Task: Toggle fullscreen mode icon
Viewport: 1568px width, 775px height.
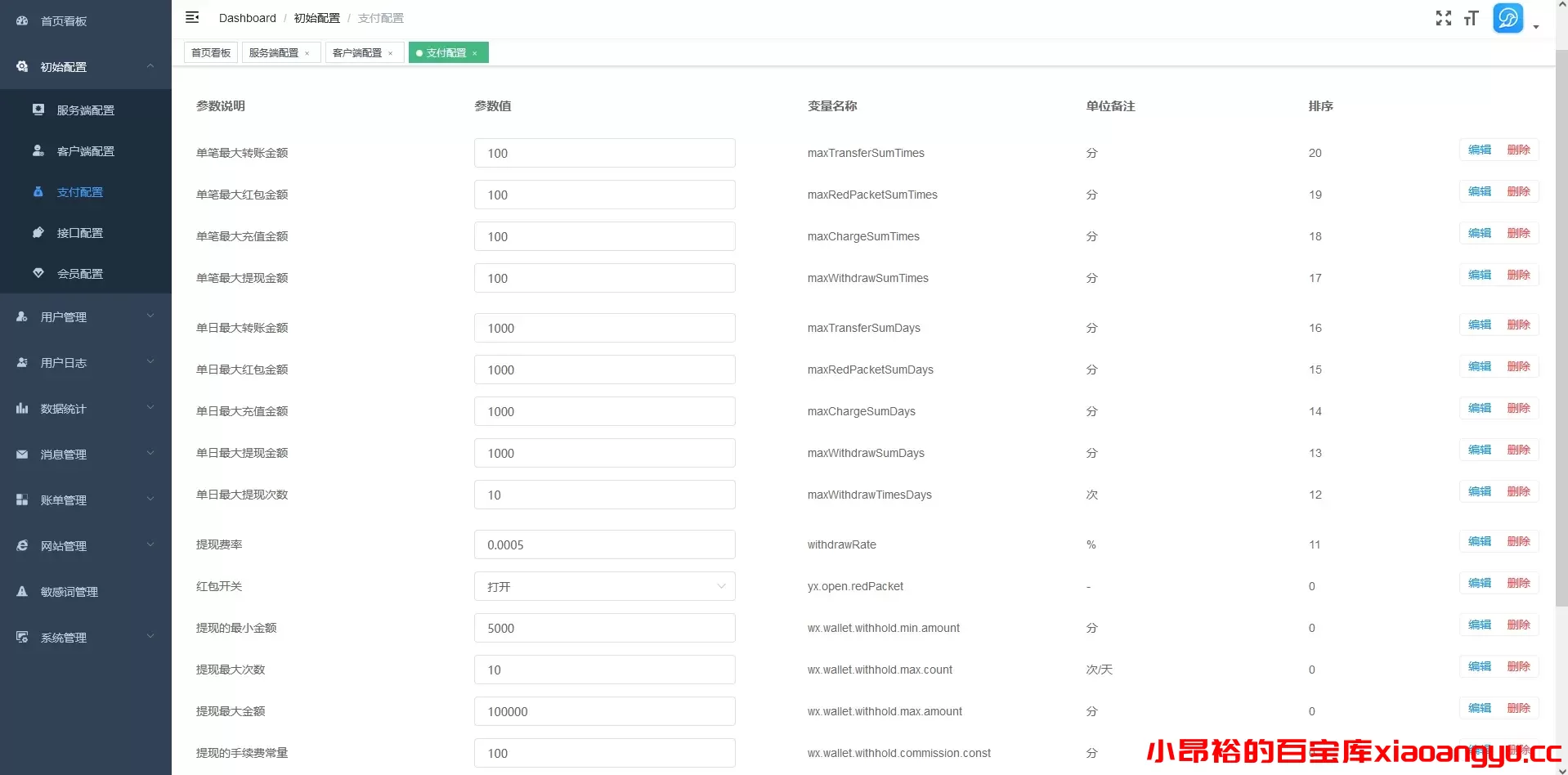Action: [x=1443, y=18]
